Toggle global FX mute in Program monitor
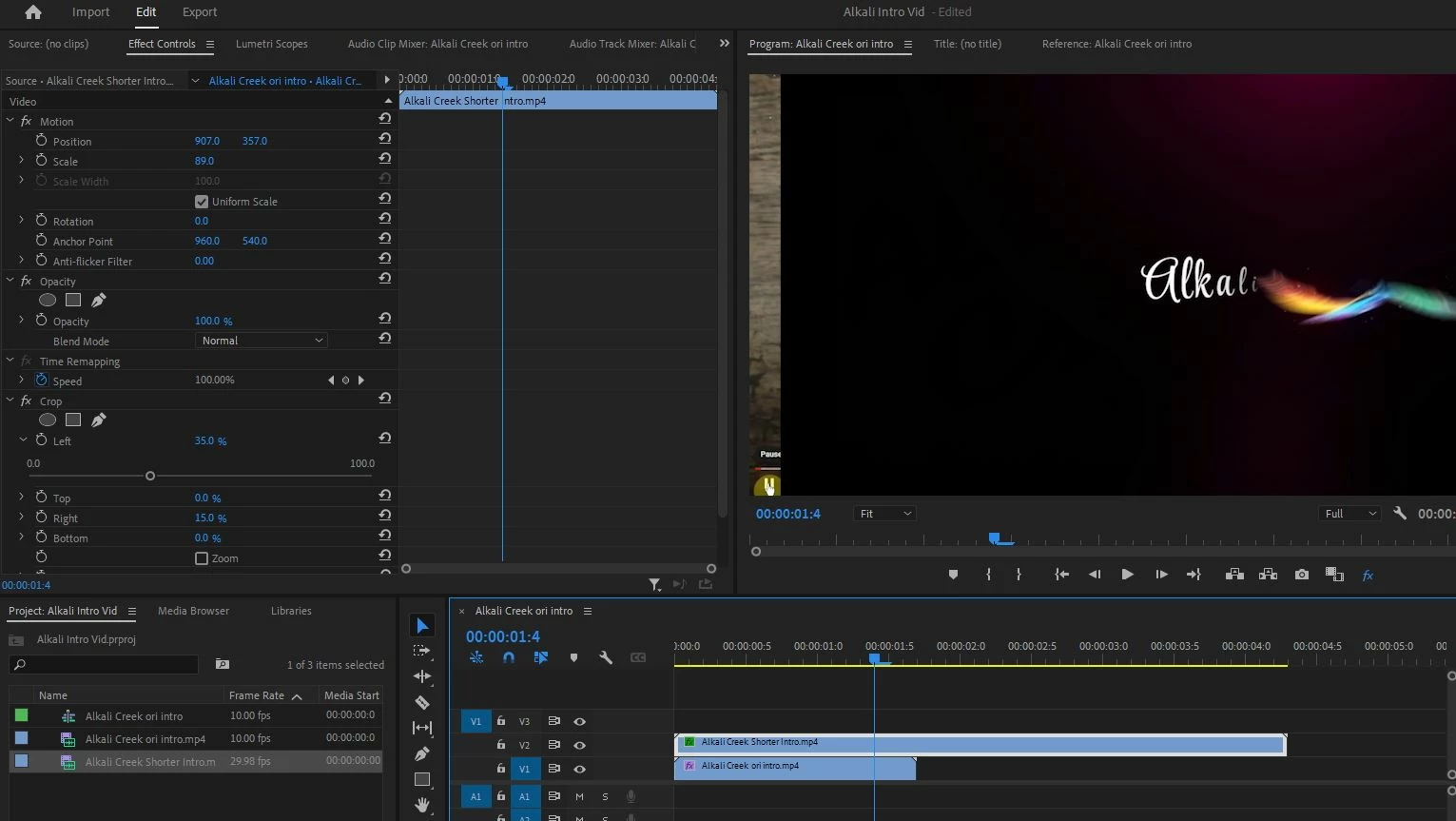Screen dimensions: 1456x821 (x=1368, y=575)
